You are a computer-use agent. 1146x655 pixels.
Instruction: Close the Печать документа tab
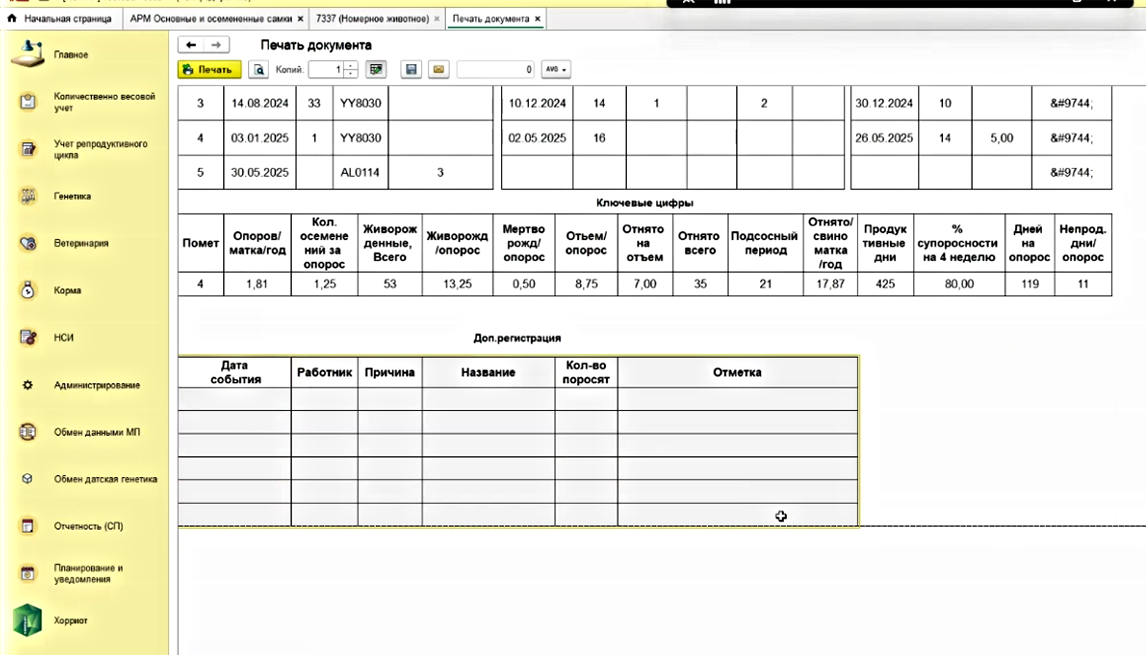(x=538, y=19)
